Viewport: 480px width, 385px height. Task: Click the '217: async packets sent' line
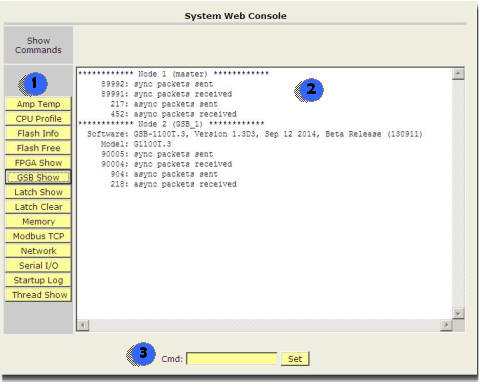click(164, 104)
